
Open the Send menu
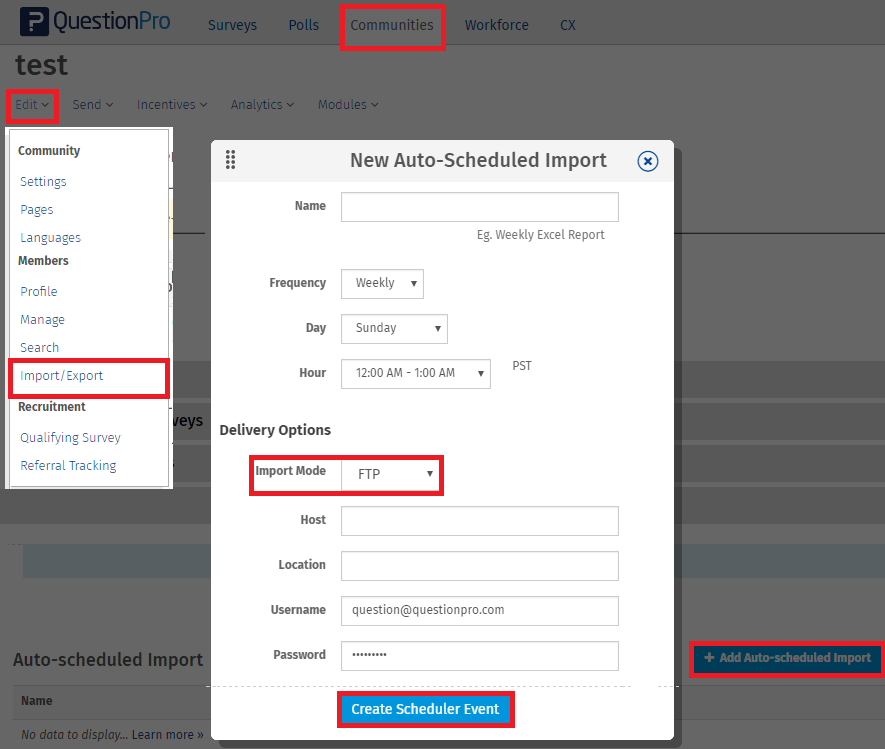(91, 104)
